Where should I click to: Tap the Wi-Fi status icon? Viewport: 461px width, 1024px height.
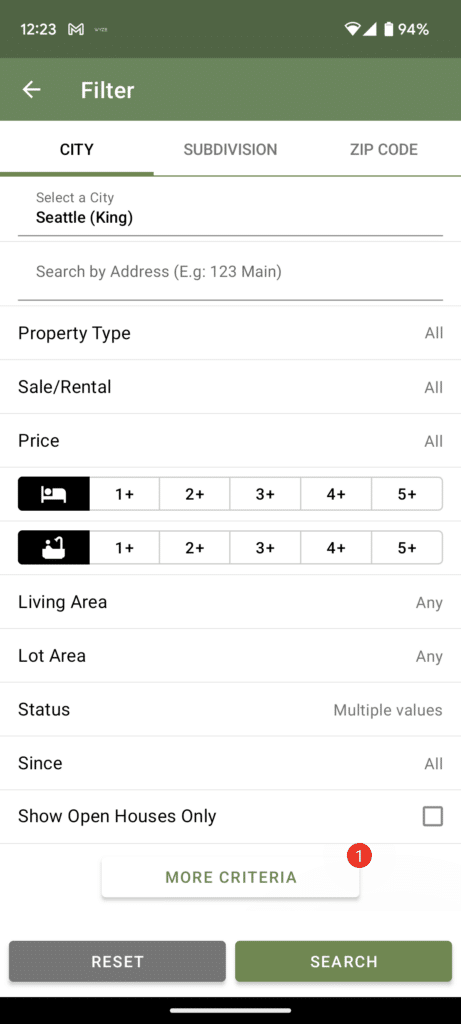[353, 29]
